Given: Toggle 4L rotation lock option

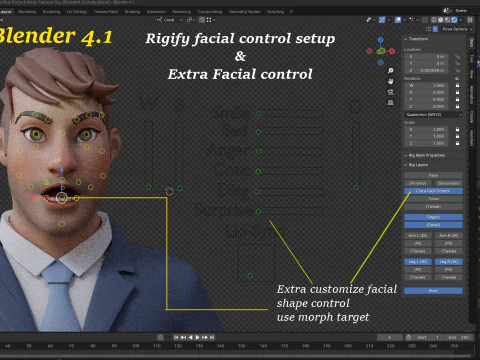Looking at the screenshot, I should click(x=457, y=79).
